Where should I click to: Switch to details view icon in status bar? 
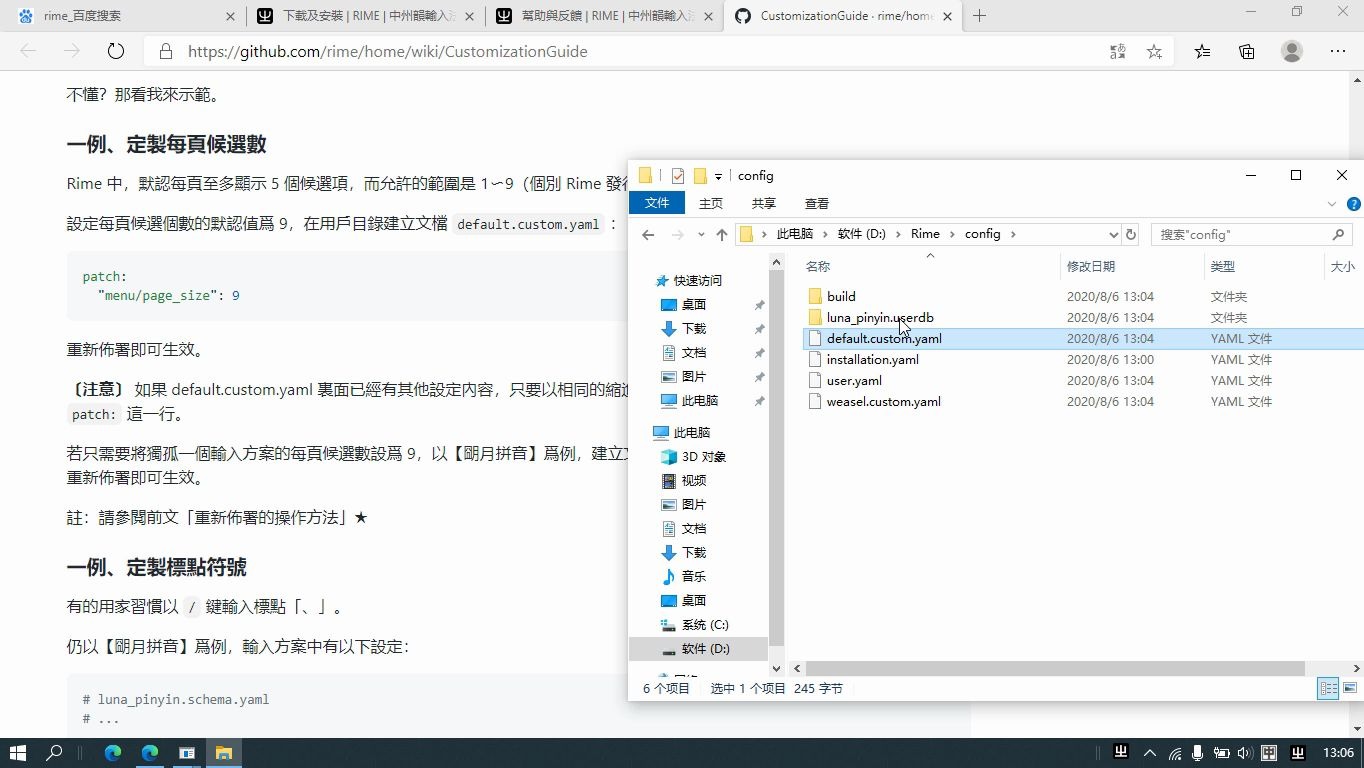pyautogui.click(x=1328, y=688)
